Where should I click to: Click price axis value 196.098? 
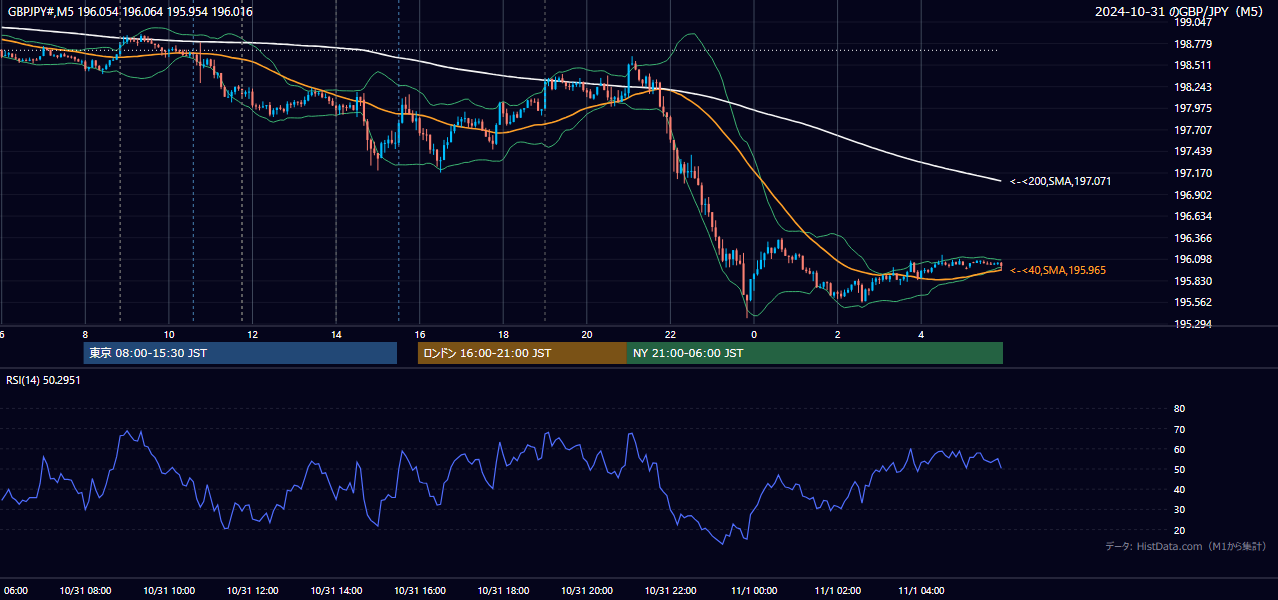coord(1193,259)
